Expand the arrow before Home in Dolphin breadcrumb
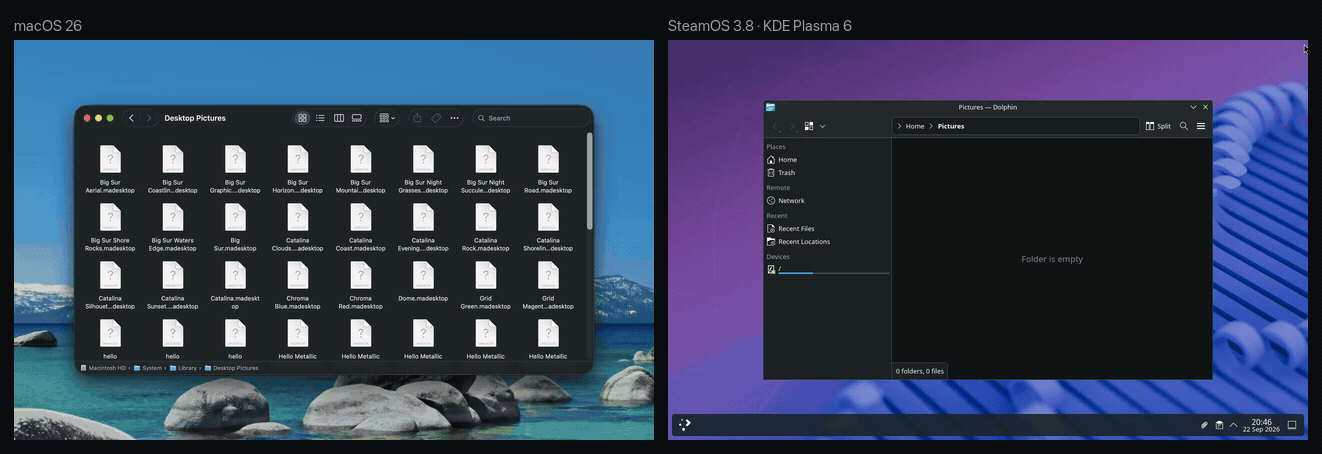Image resolution: width=1322 pixels, height=454 pixels. [x=899, y=127]
